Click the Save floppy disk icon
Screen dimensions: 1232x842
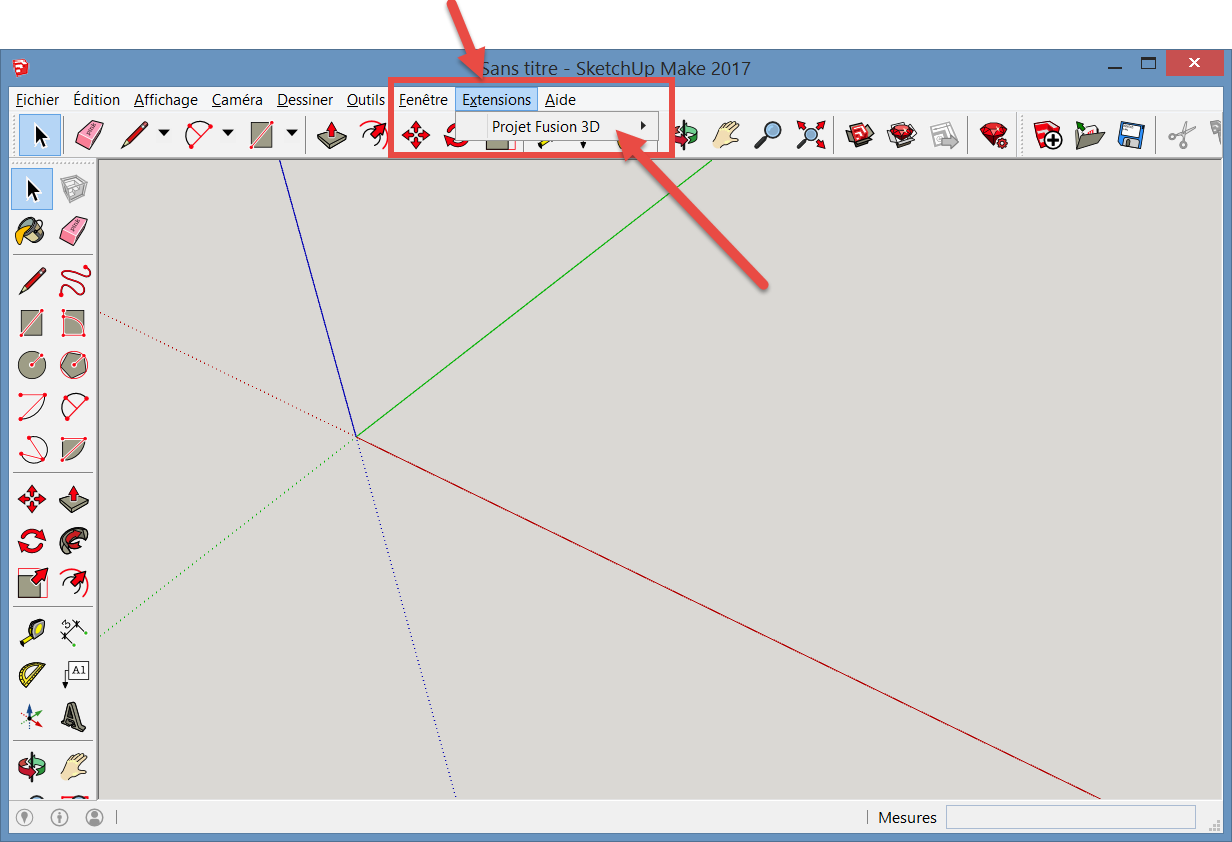click(1130, 135)
